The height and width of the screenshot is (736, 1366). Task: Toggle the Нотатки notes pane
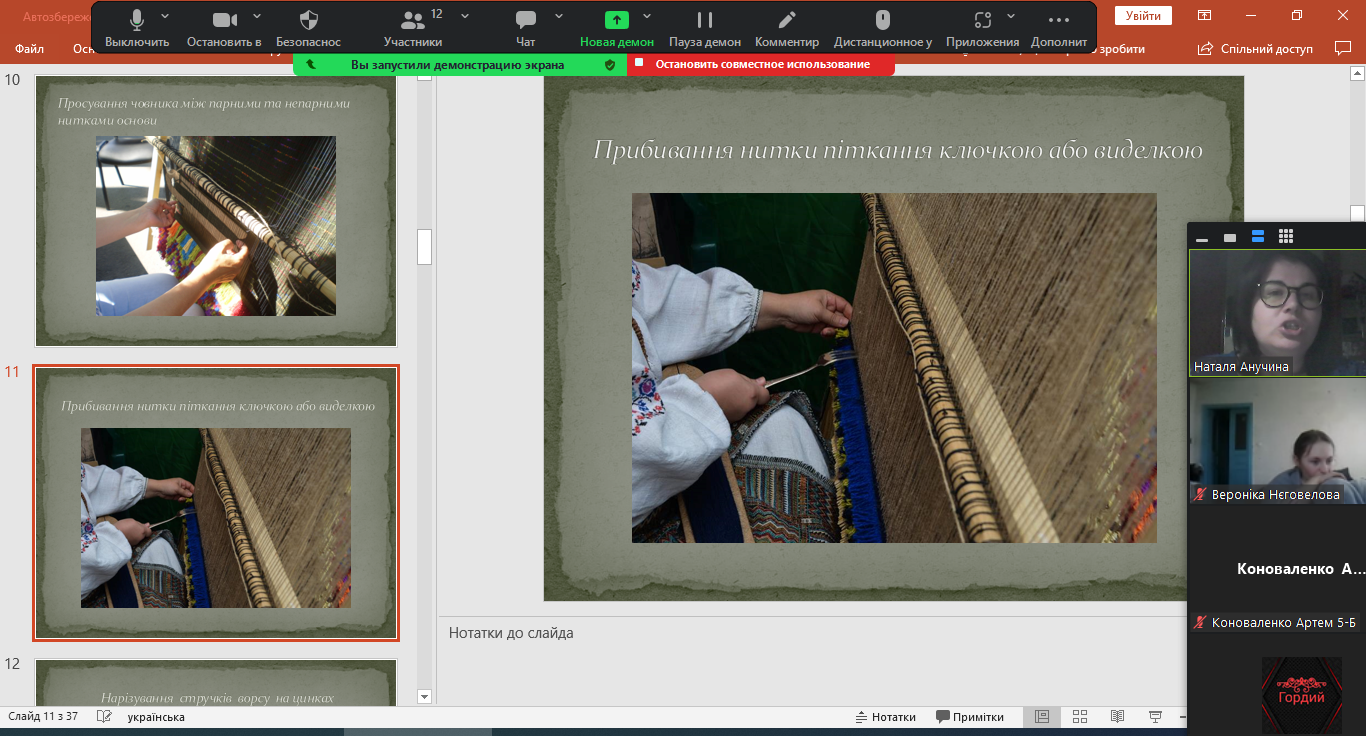coord(886,717)
